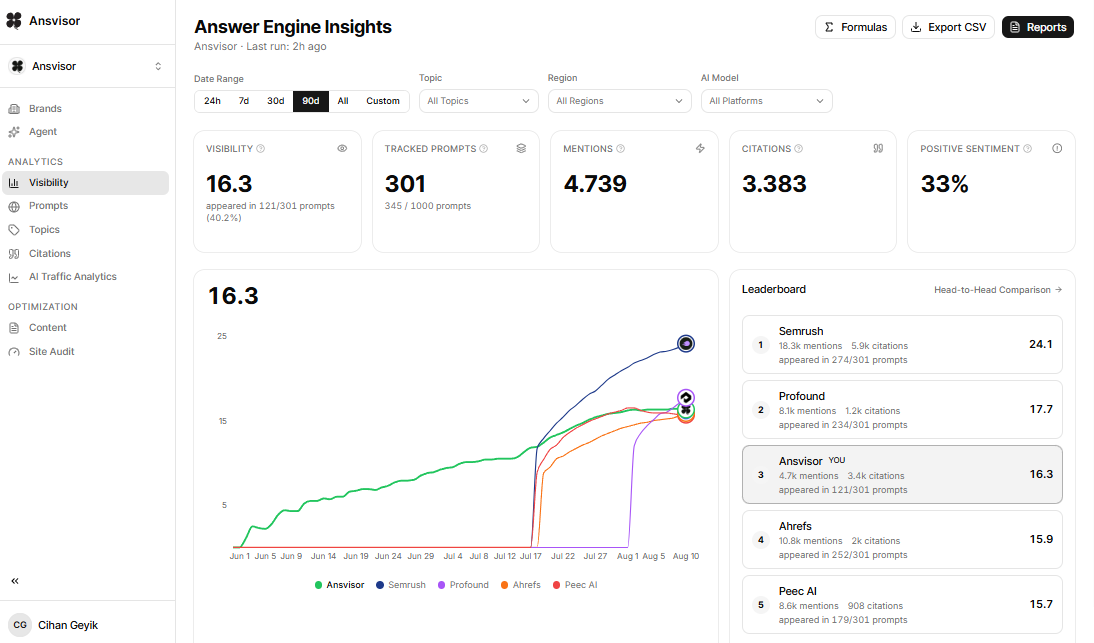Click the Tracked Prompts help icon
The width and height of the screenshot is (1094, 643).
point(484,149)
